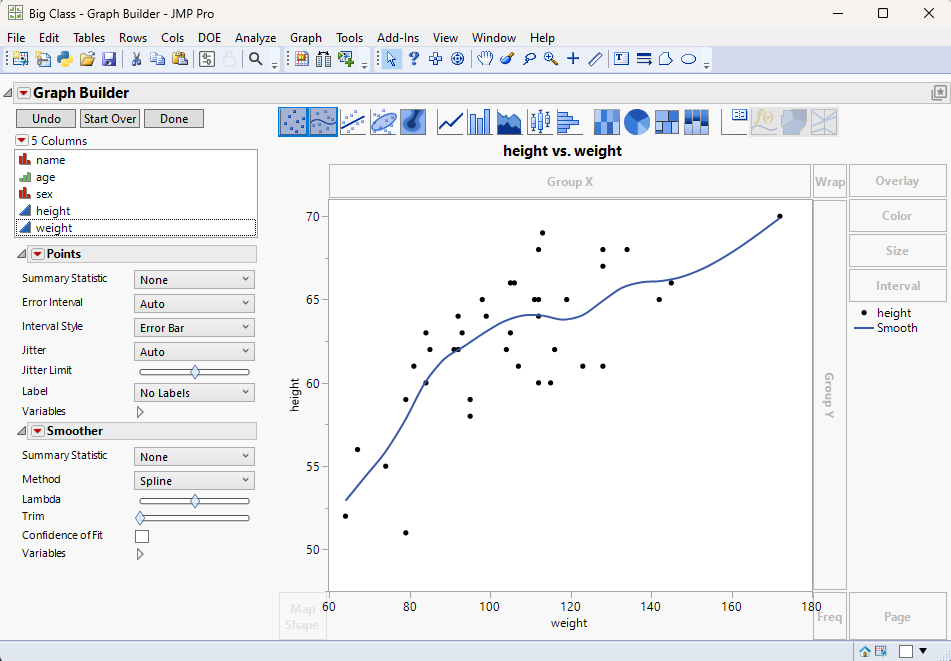Viewport: 951px width, 661px height.
Task: Open the Graph Builder red triangle menu
Action: (24, 93)
